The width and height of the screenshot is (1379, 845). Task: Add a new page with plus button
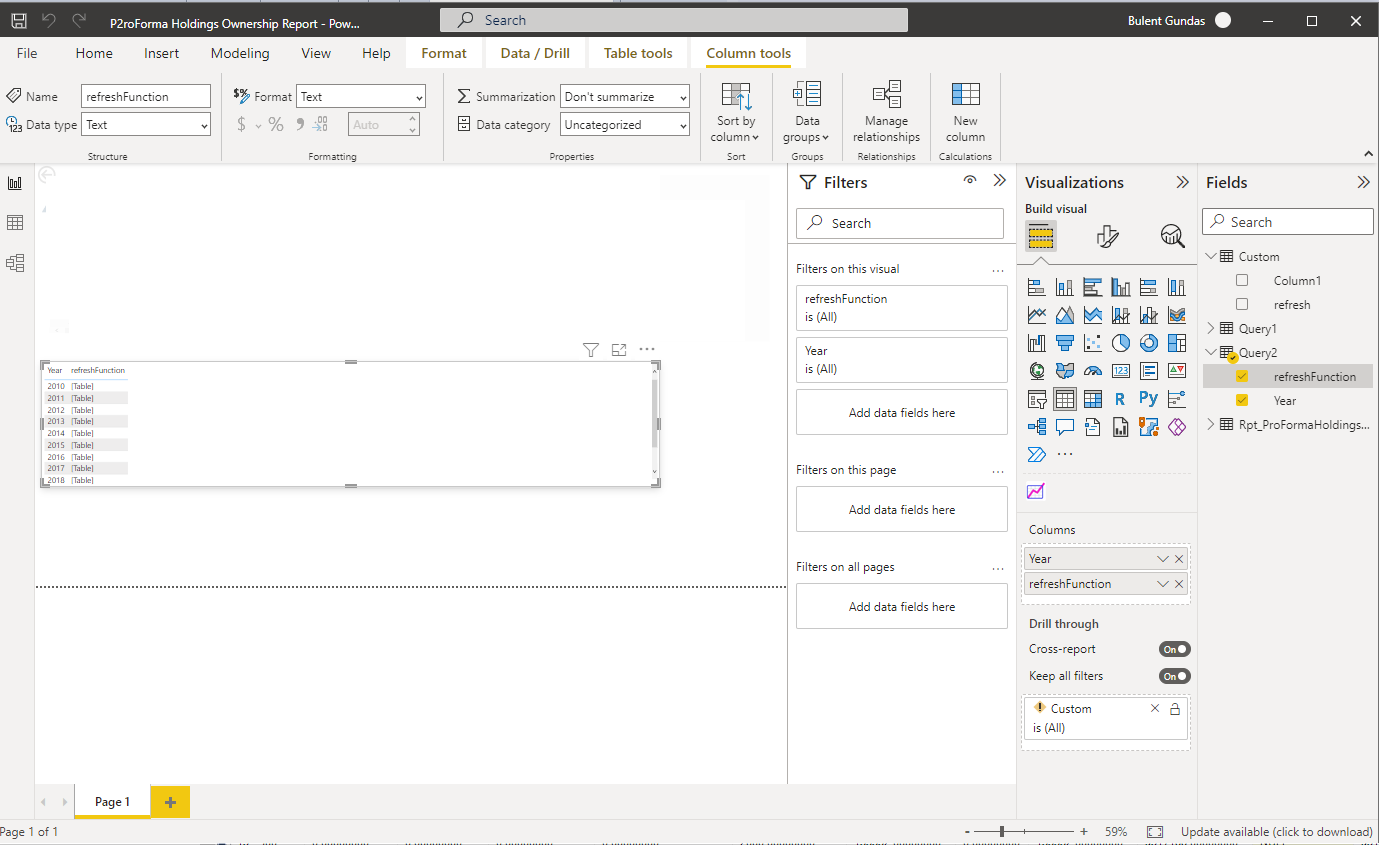pos(170,802)
